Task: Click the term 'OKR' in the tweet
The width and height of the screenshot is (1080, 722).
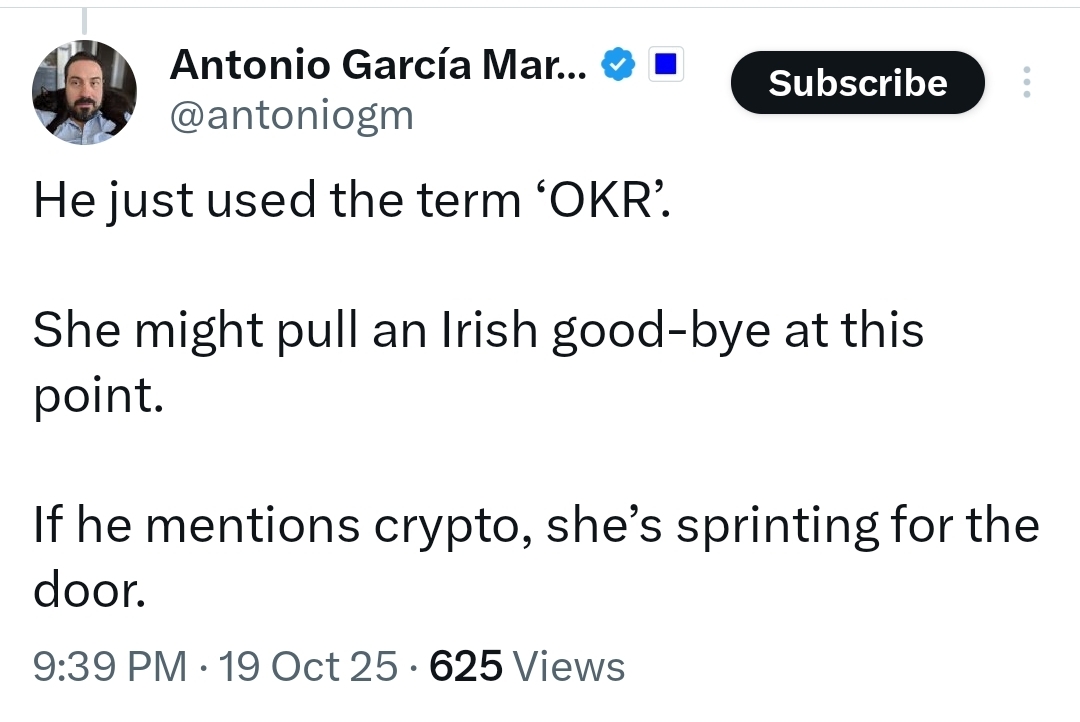Action: click(x=597, y=200)
